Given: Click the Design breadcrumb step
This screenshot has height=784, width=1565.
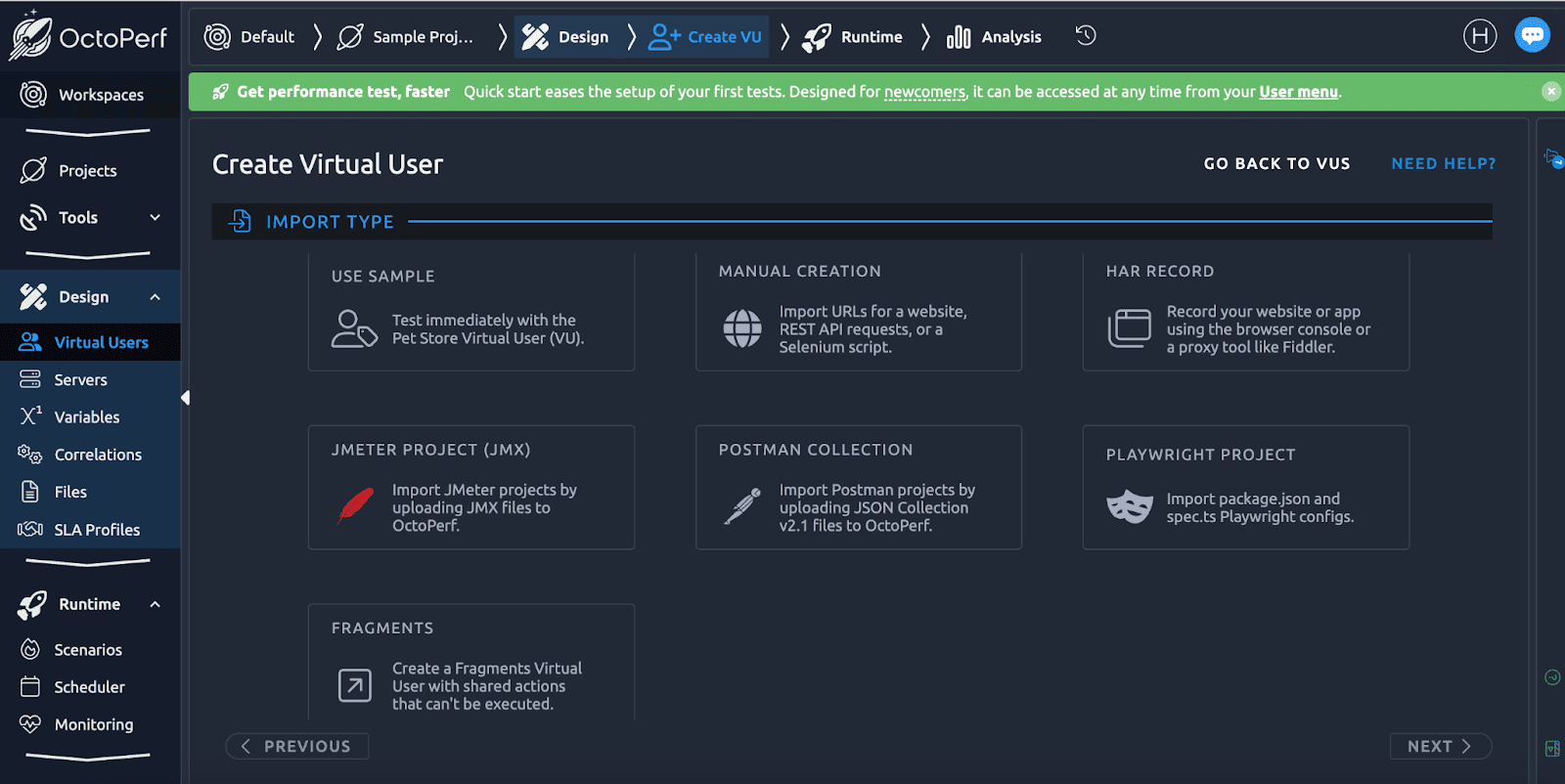Looking at the screenshot, I should pyautogui.click(x=565, y=37).
